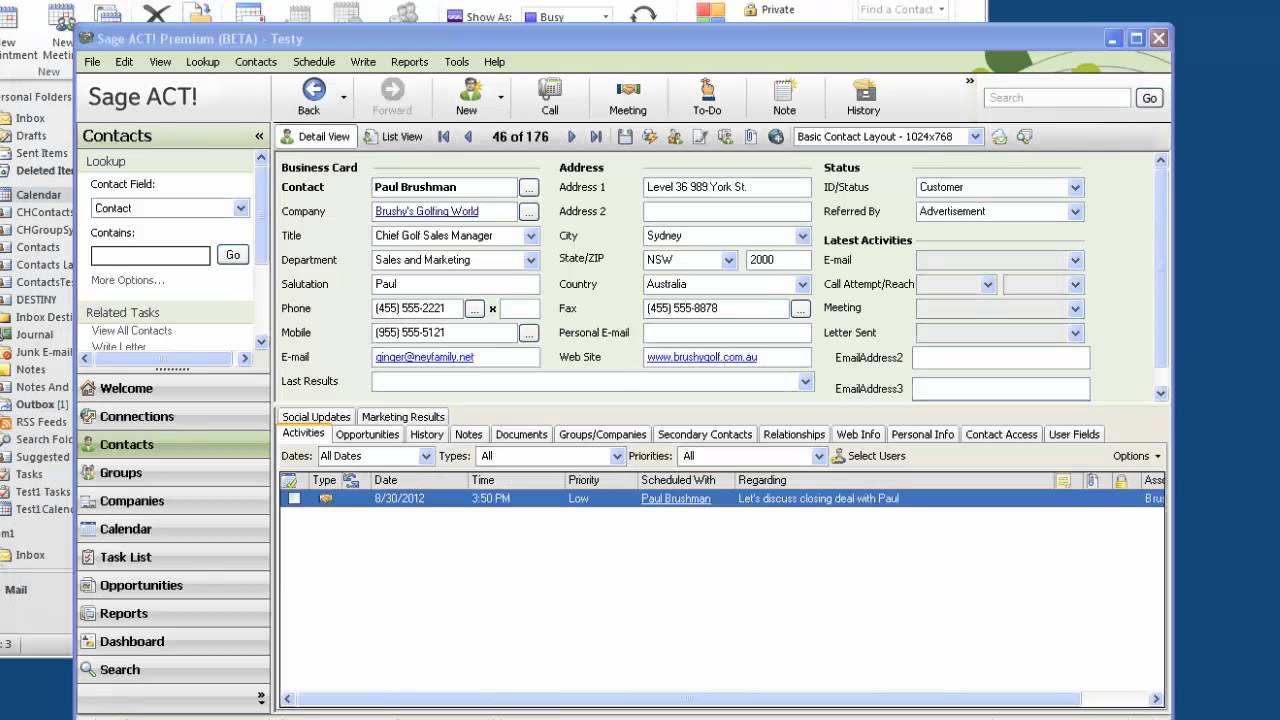Click the Address 2 input field
Image resolution: width=1280 pixels, height=720 pixels.
pos(727,211)
